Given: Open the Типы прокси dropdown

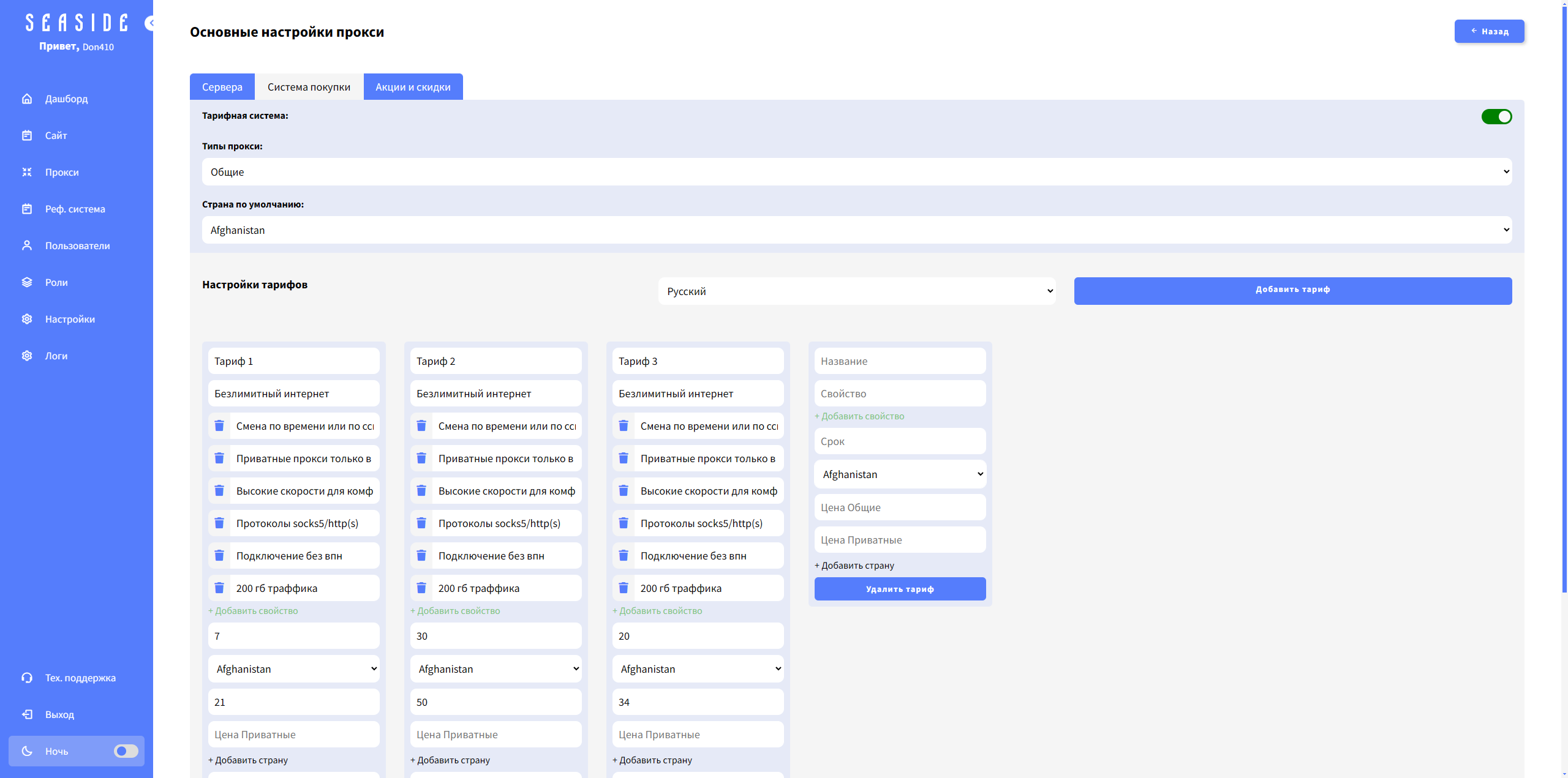Looking at the screenshot, I should [x=856, y=172].
